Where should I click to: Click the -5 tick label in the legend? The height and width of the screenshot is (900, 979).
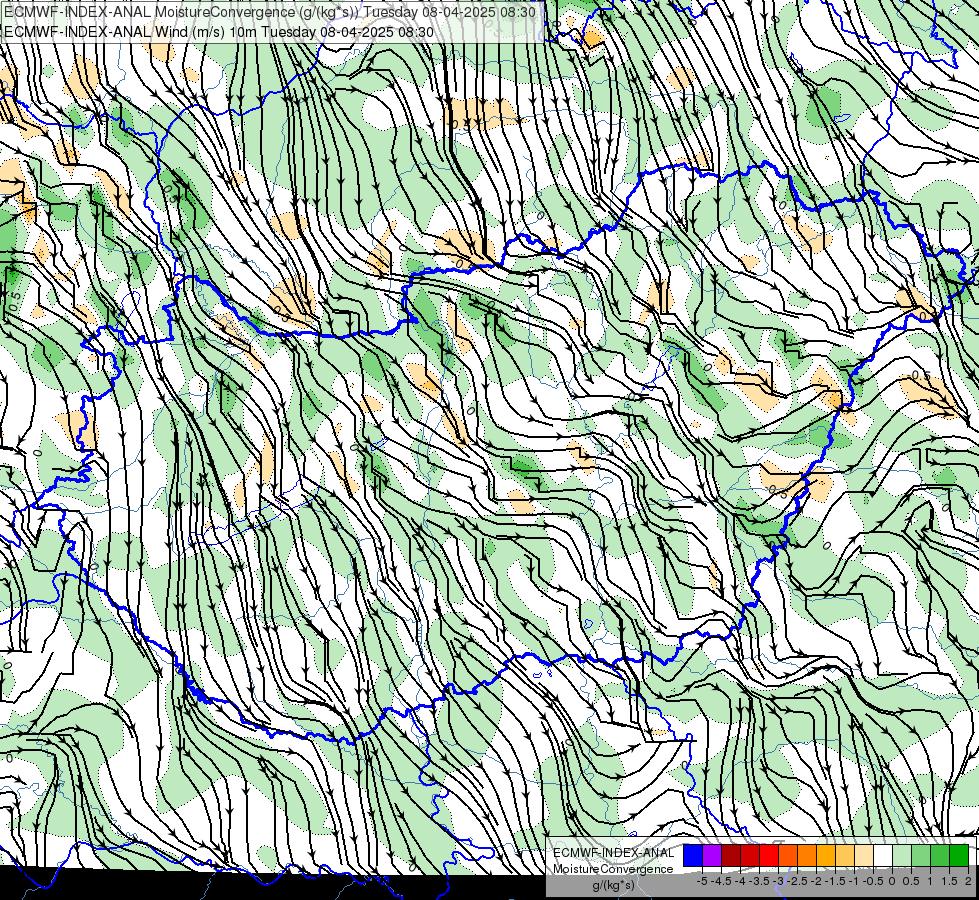click(x=702, y=881)
